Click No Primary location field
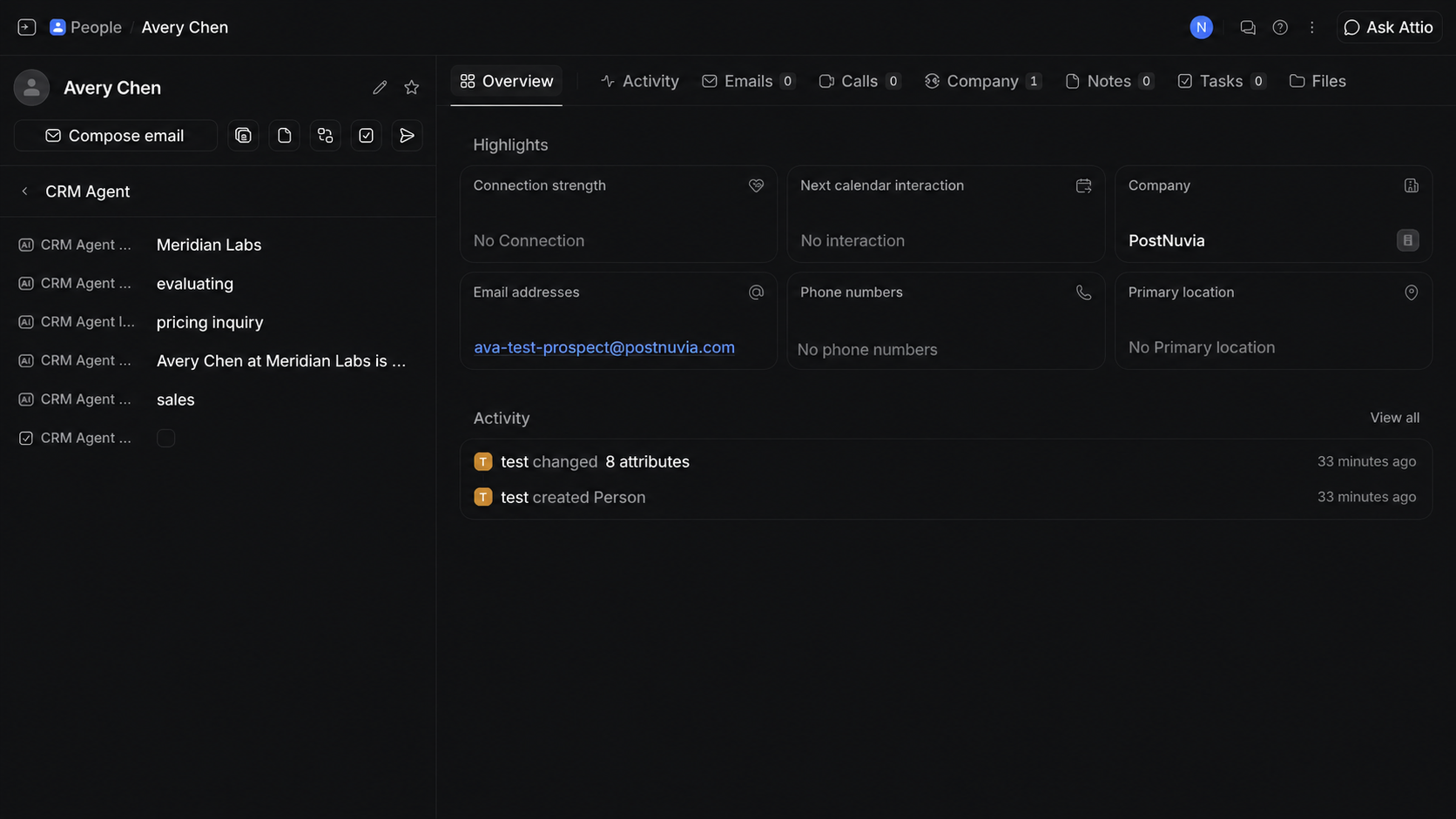1456x819 pixels. coord(1202,347)
